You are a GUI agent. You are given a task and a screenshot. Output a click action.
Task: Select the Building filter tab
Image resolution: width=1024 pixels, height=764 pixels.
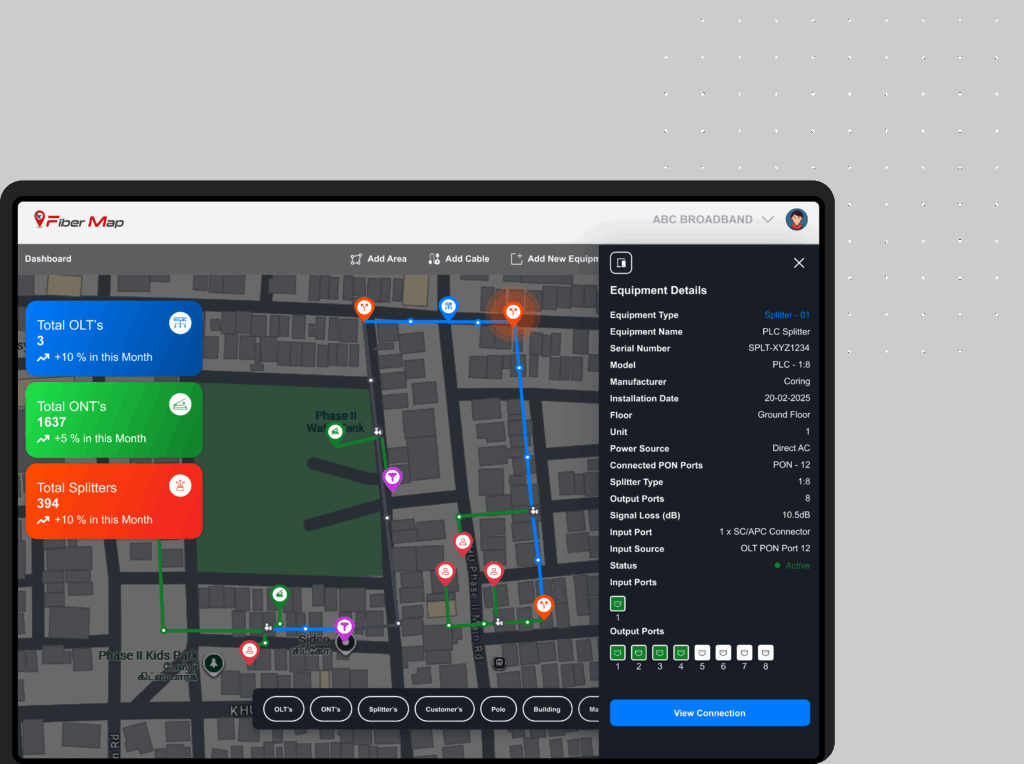coord(547,709)
